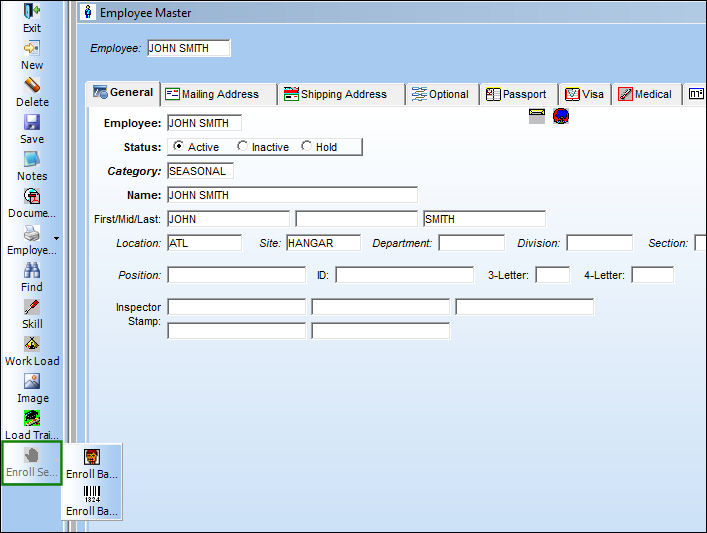
Task: Click the Division field
Action: click(x=600, y=243)
